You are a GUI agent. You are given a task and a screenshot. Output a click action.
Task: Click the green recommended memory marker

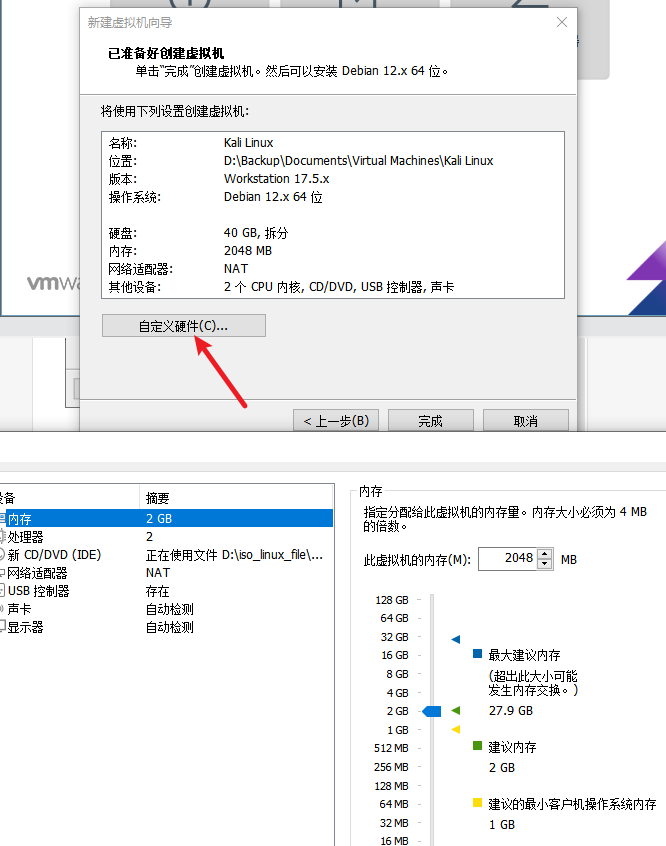coord(456,711)
